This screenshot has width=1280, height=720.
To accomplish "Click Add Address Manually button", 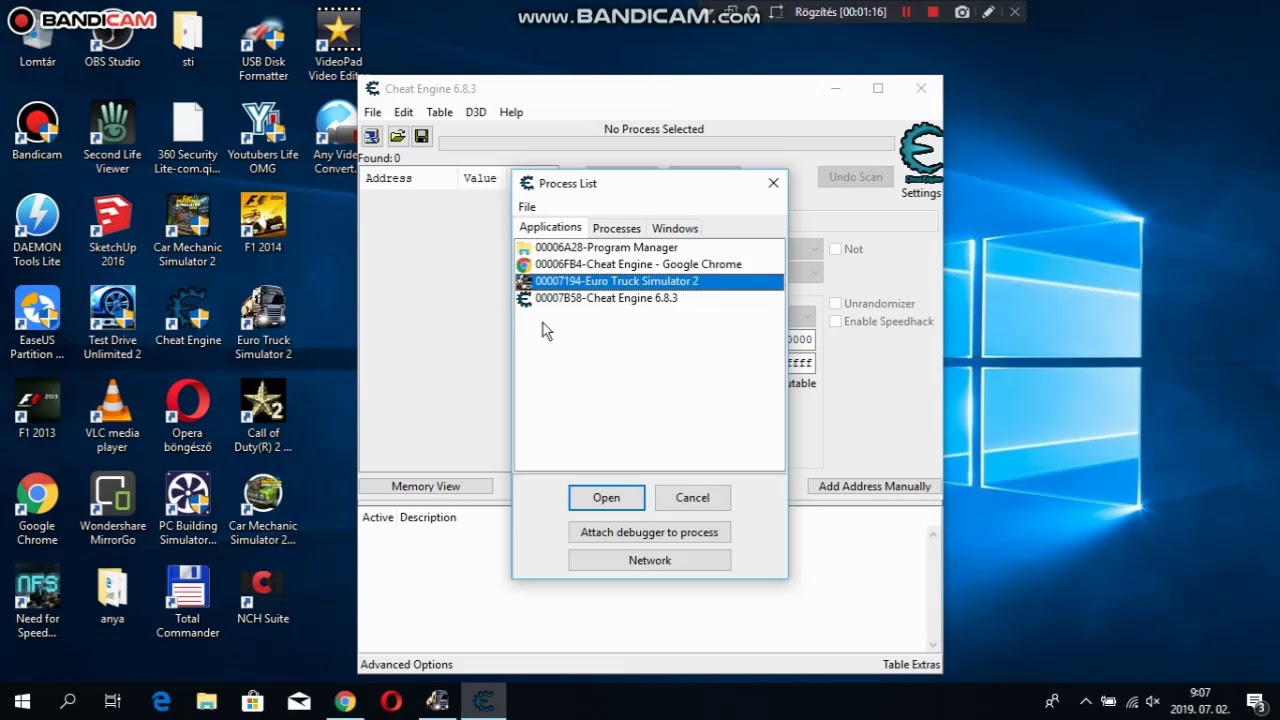I will [x=874, y=486].
